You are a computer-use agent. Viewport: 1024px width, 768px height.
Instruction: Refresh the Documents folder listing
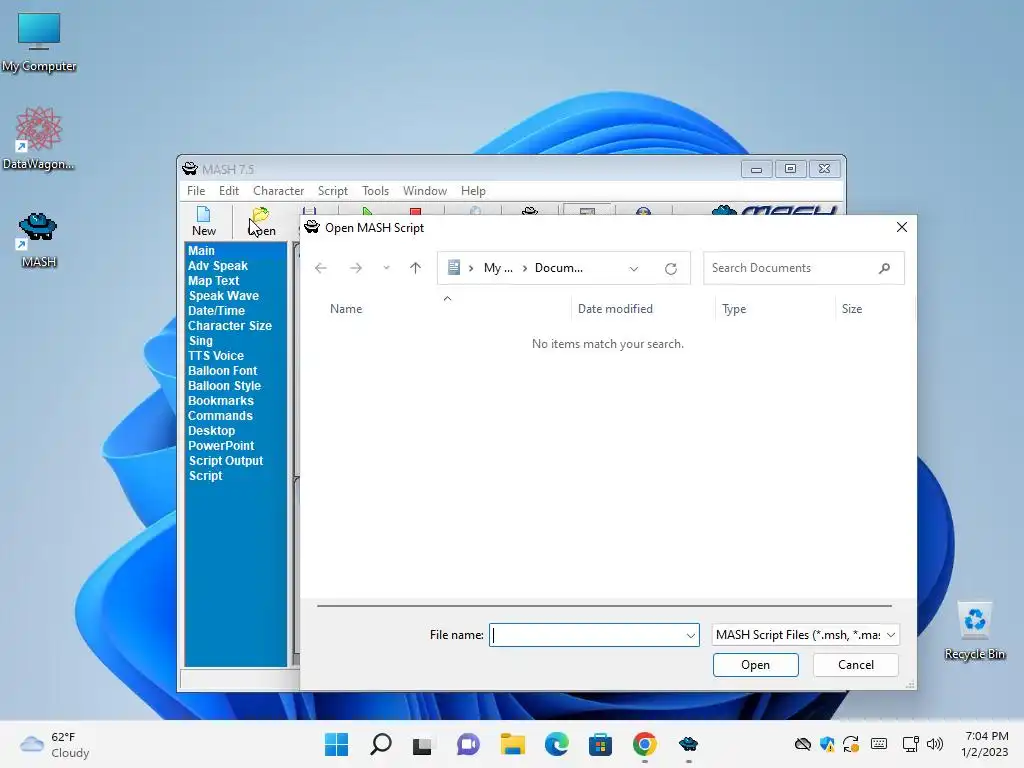671,268
